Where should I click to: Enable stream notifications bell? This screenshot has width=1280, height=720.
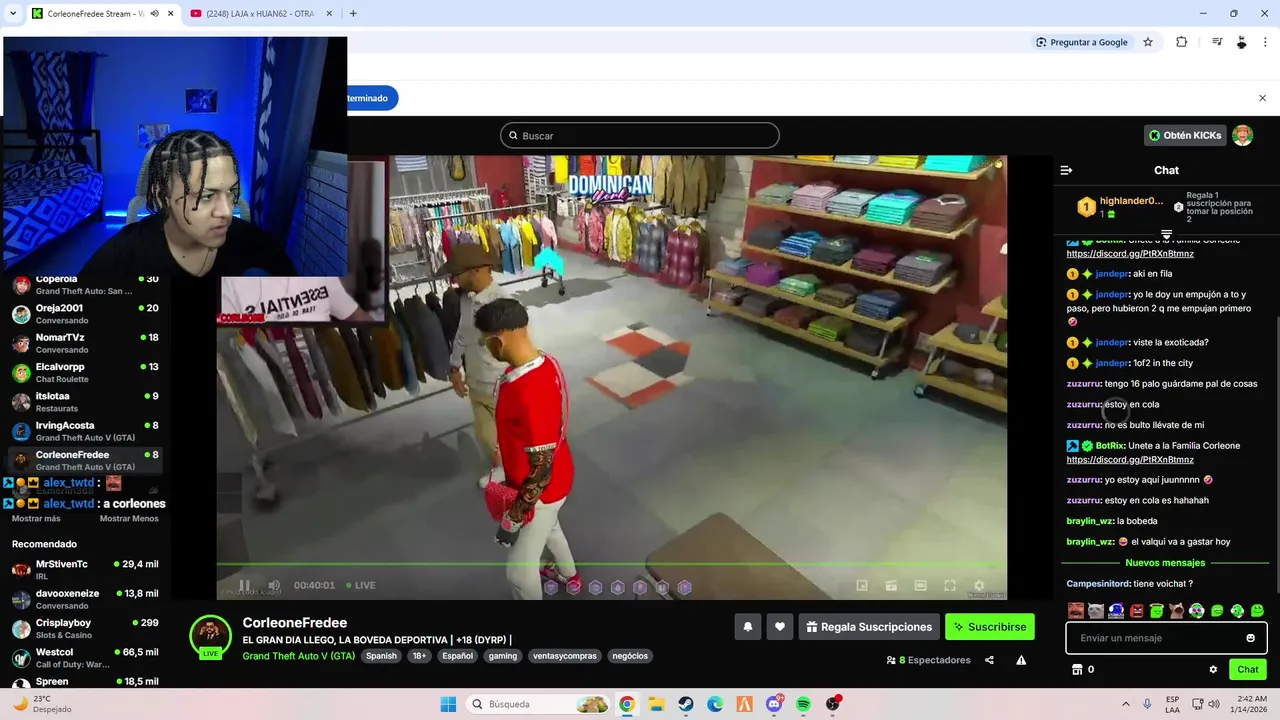tap(747, 627)
